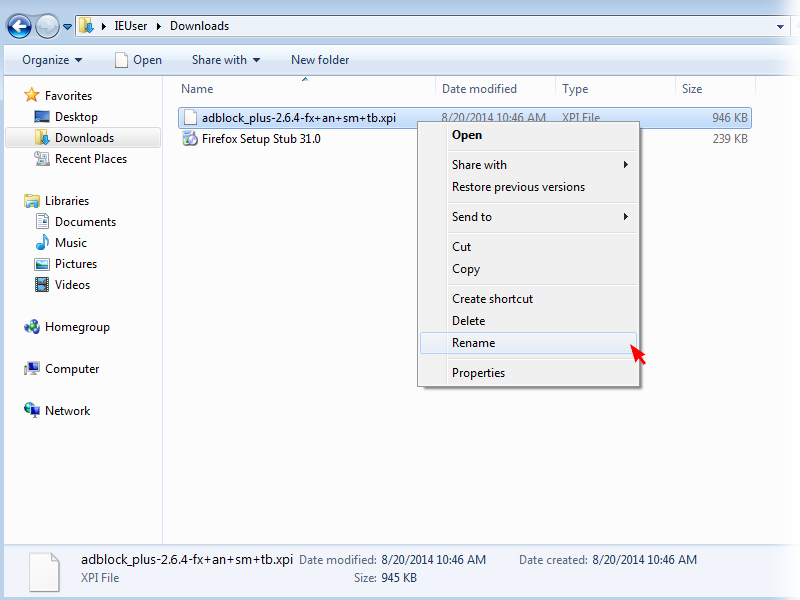The height and width of the screenshot is (600, 800).
Task: Open the Share with toolbar dropdown
Action: click(x=226, y=60)
